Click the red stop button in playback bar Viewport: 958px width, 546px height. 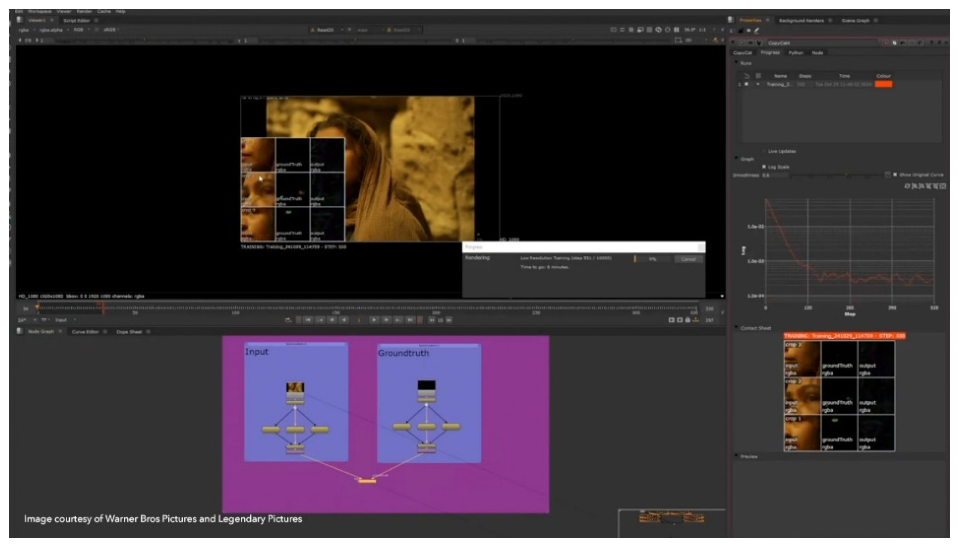(x=420, y=319)
